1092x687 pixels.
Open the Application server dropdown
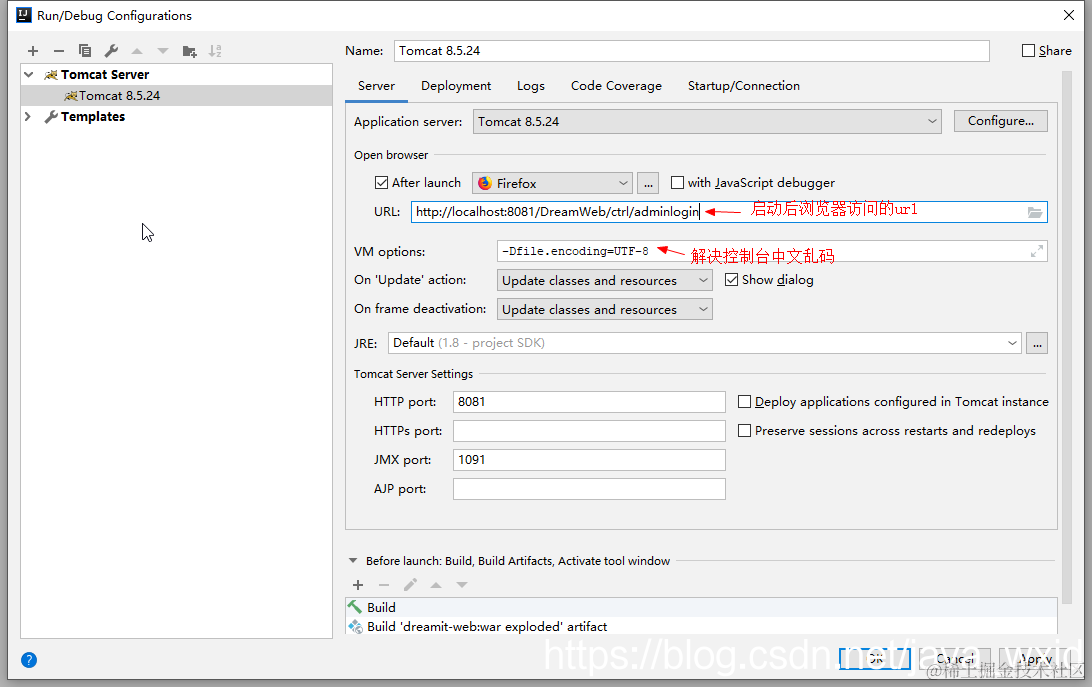pyautogui.click(x=707, y=121)
